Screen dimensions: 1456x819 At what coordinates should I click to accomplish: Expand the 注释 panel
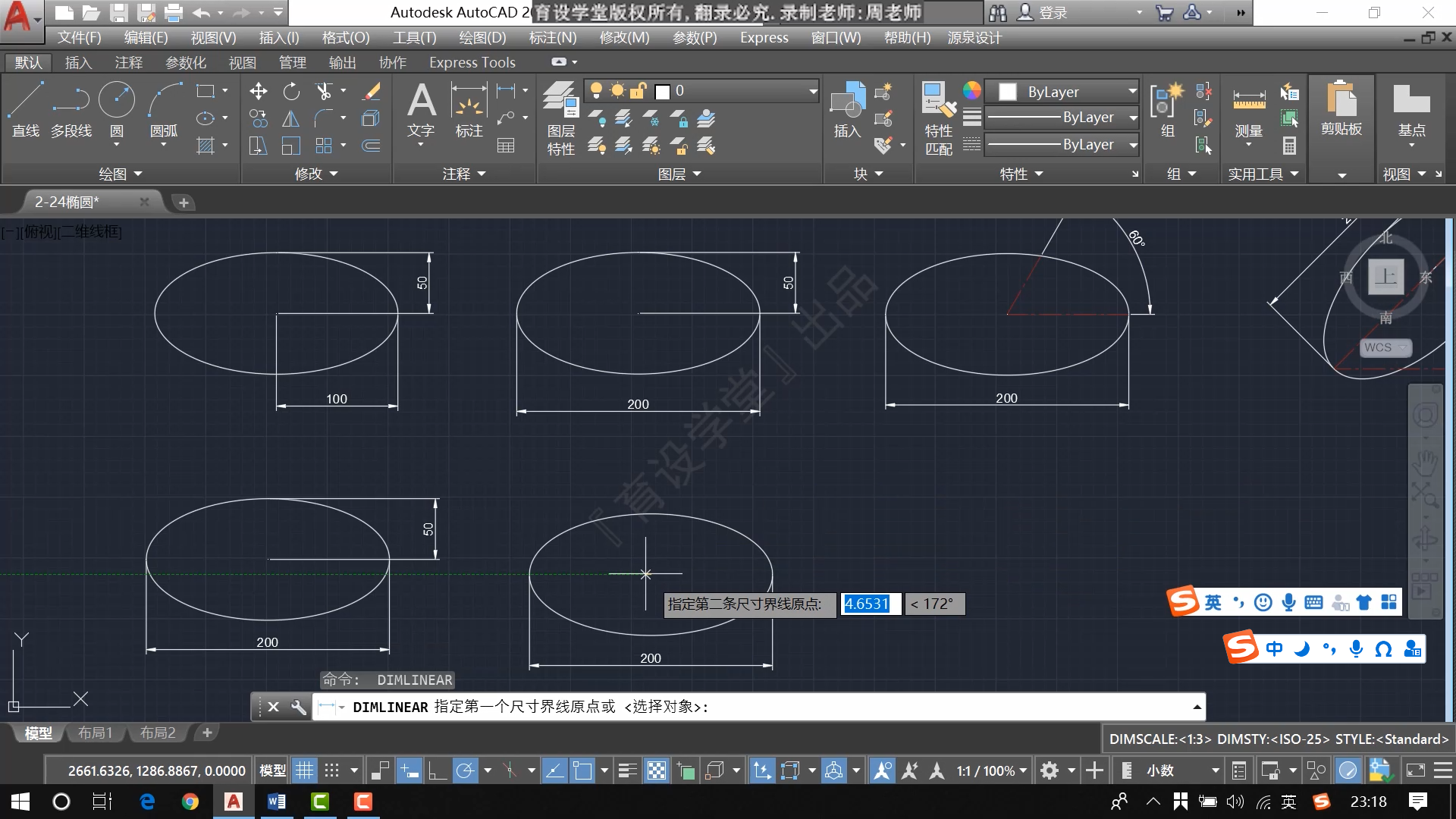pos(463,174)
